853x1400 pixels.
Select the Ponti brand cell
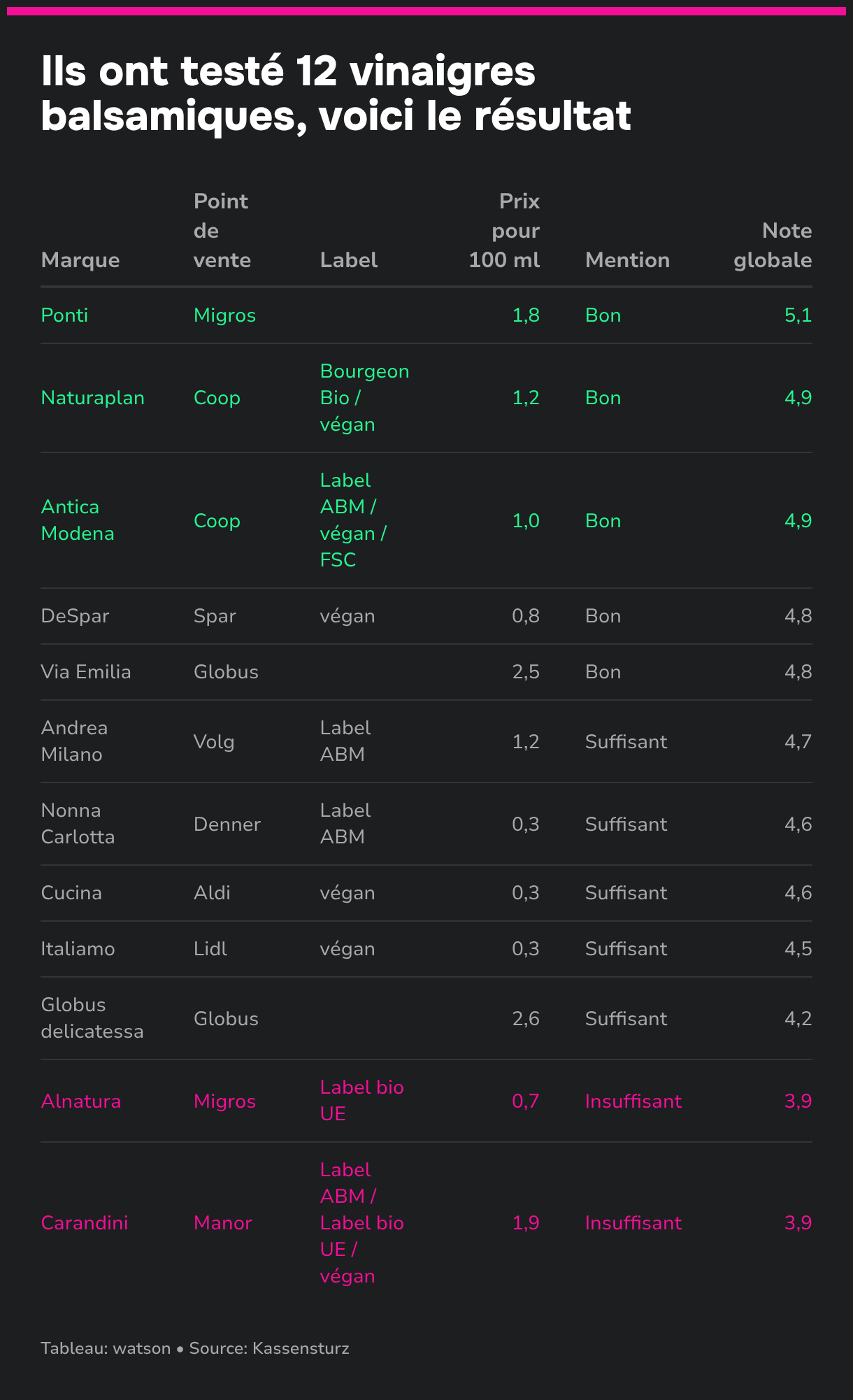[x=64, y=315]
